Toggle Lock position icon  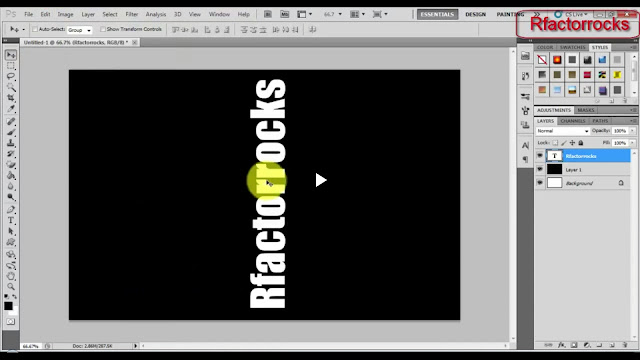(572, 143)
